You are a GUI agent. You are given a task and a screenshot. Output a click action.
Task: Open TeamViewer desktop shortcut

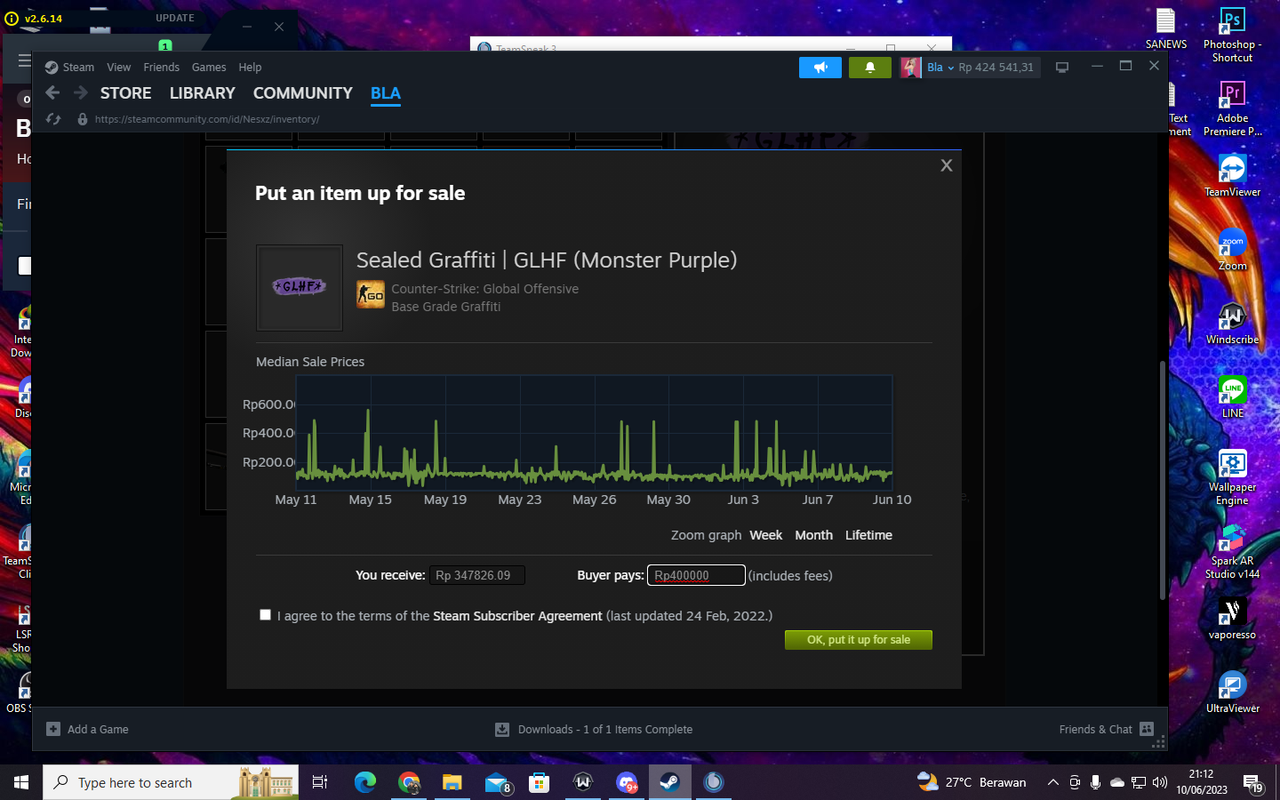pos(1232,176)
